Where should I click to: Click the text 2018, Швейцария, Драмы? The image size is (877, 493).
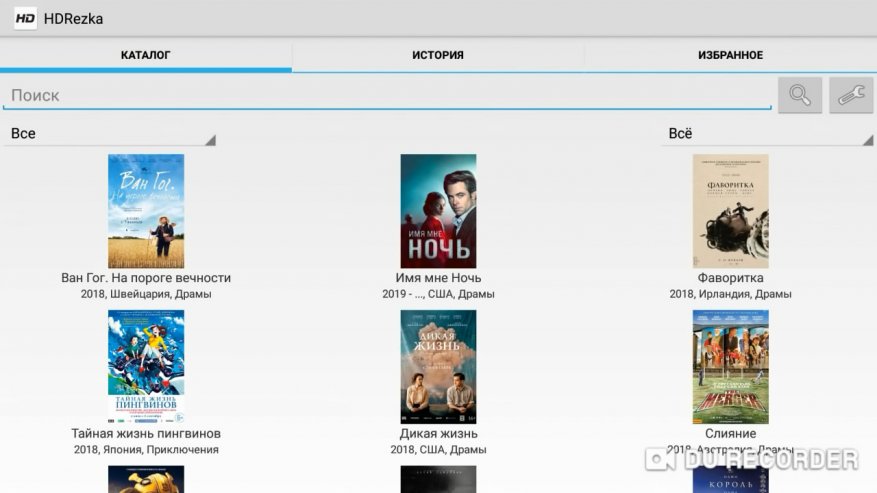[x=146, y=294]
